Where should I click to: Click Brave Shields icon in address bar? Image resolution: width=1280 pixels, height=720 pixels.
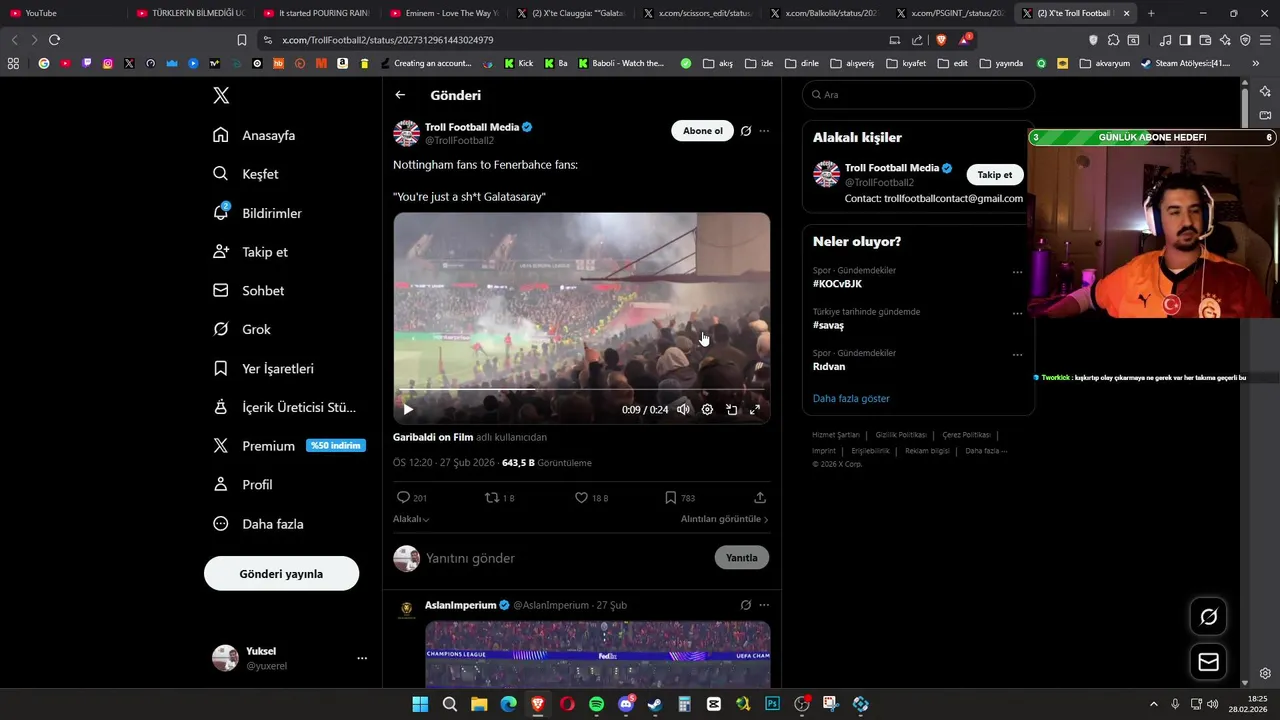[941, 40]
